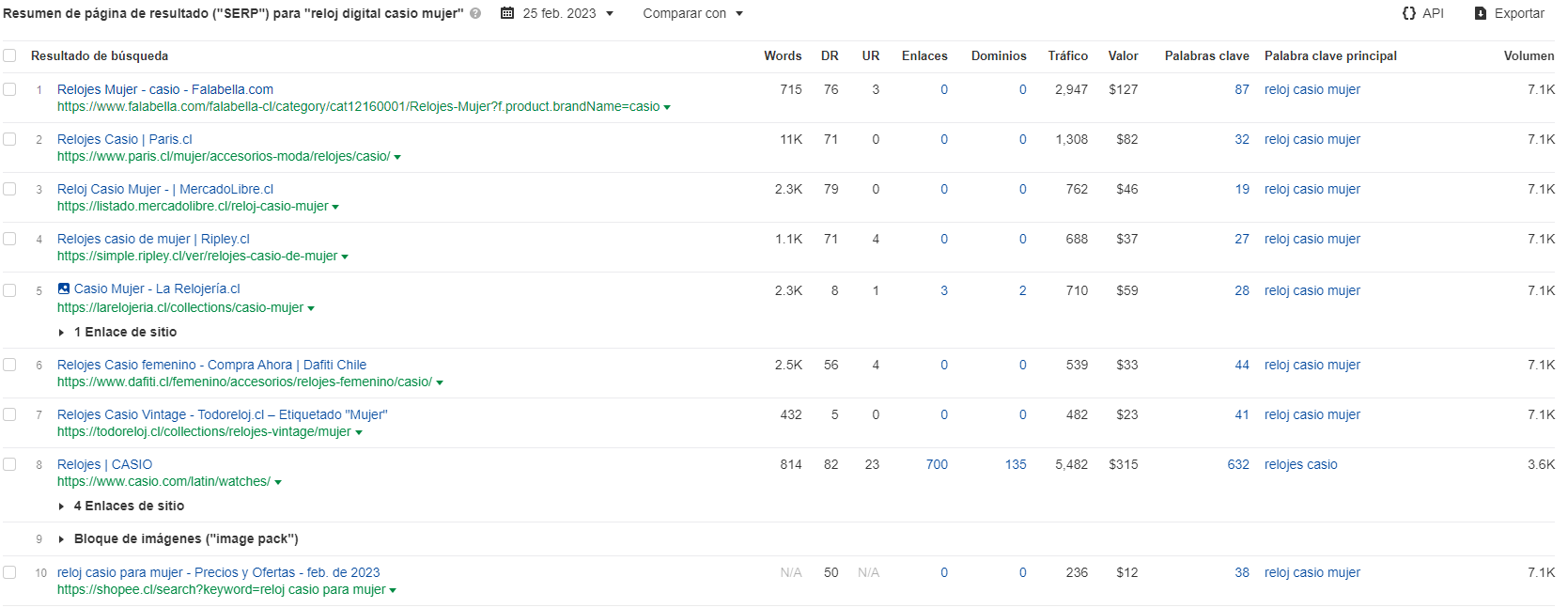The height and width of the screenshot is (608, 1568).
Task: Mark the checkbox for La Relojería.cl result
Action: point(9,290)
